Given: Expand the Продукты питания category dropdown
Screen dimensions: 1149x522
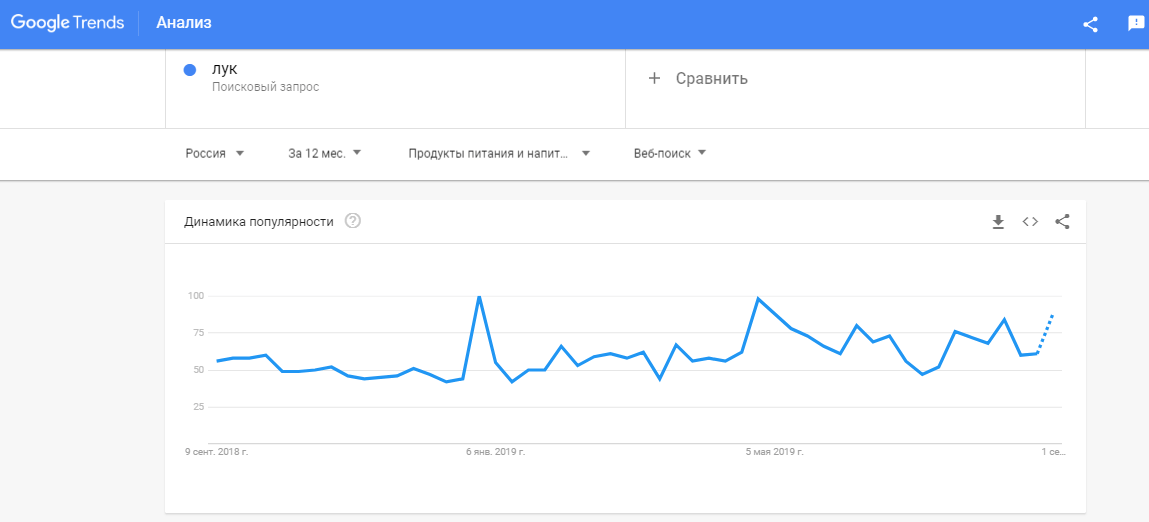Looking at the screenshot, I should click(x=499, y=153).
